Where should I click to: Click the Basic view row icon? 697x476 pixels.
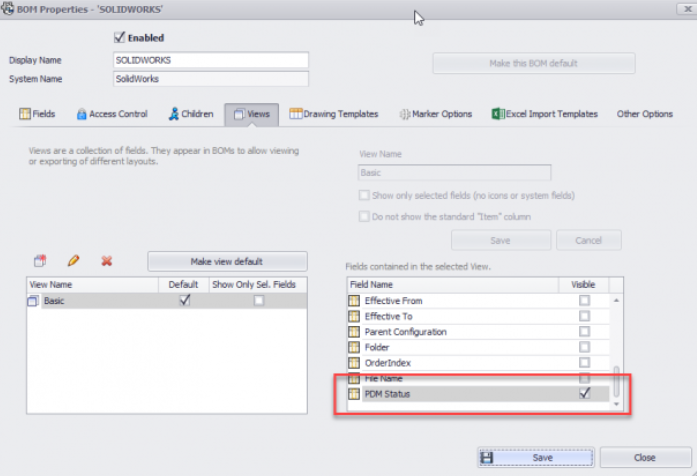(x=33, y=300)
